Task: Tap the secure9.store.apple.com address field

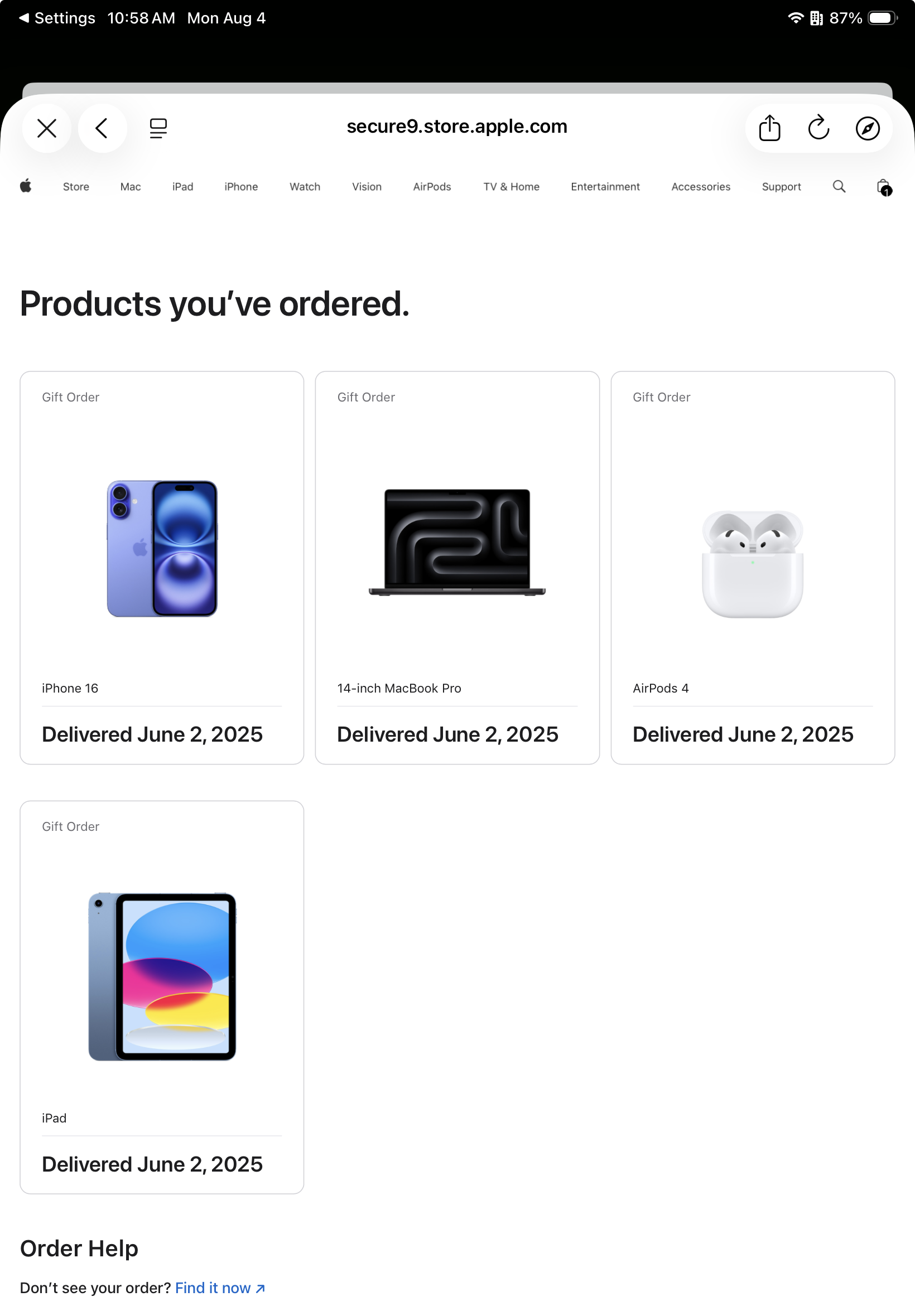Action: (456, 127)
